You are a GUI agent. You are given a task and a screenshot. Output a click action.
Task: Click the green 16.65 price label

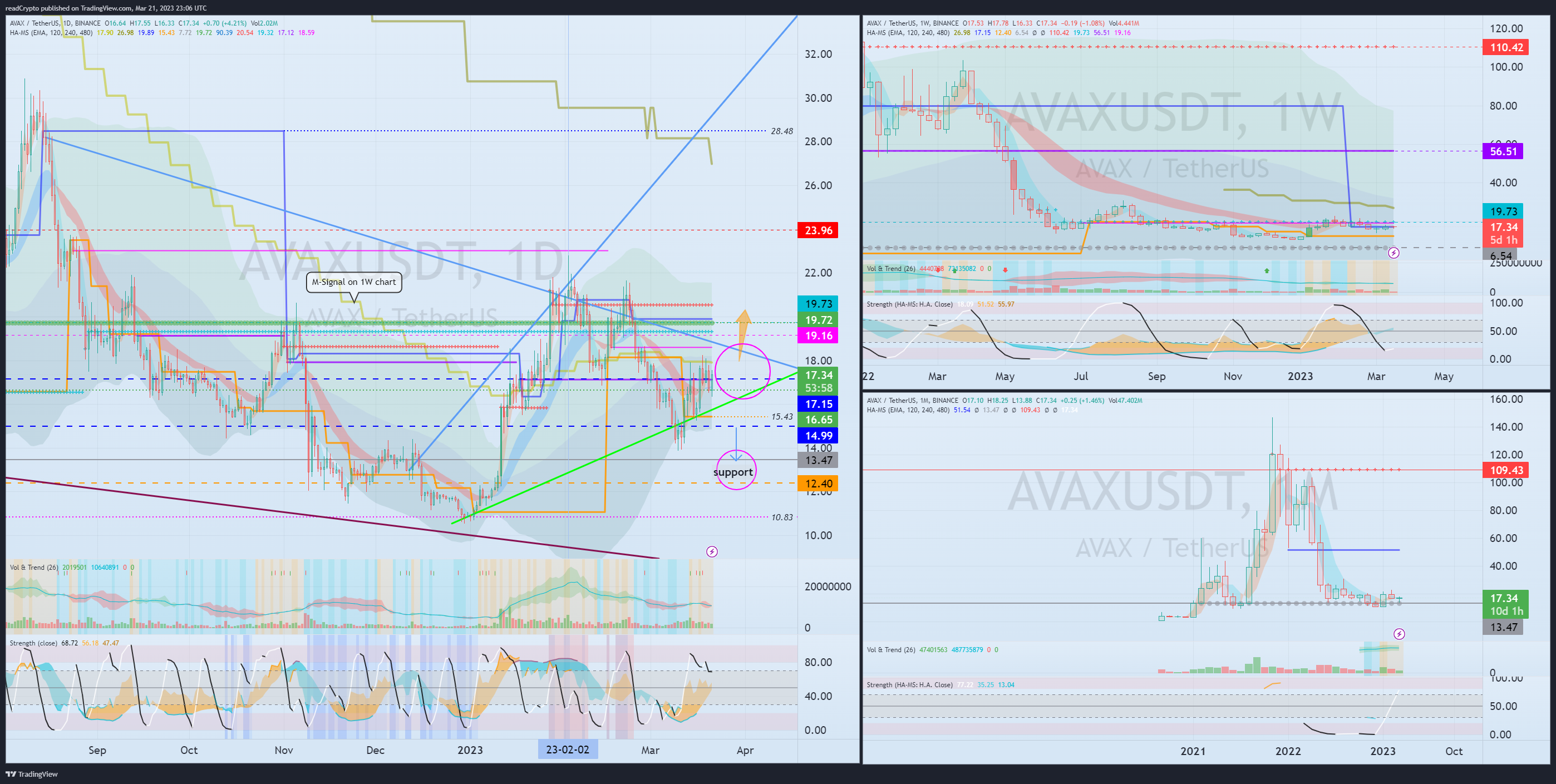coord(818,419)
